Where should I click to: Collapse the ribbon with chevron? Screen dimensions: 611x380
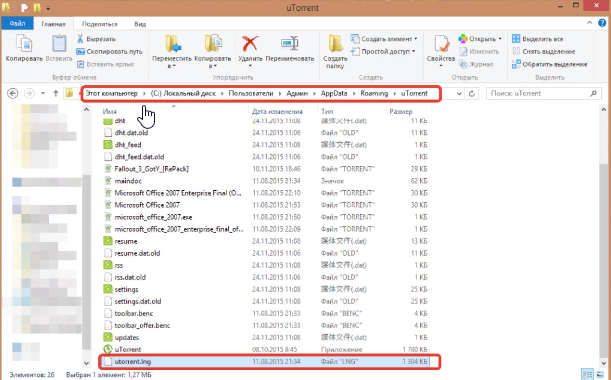click(589, 23)
